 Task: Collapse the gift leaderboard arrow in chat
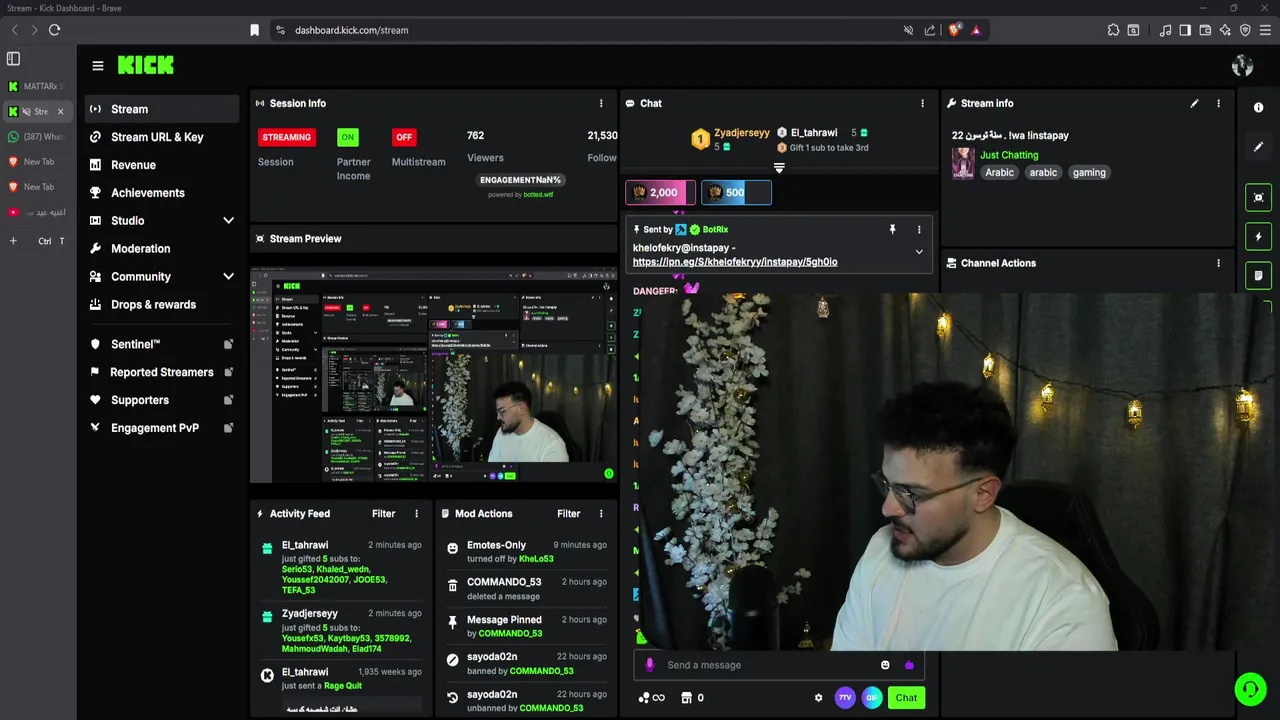(779, 168)
